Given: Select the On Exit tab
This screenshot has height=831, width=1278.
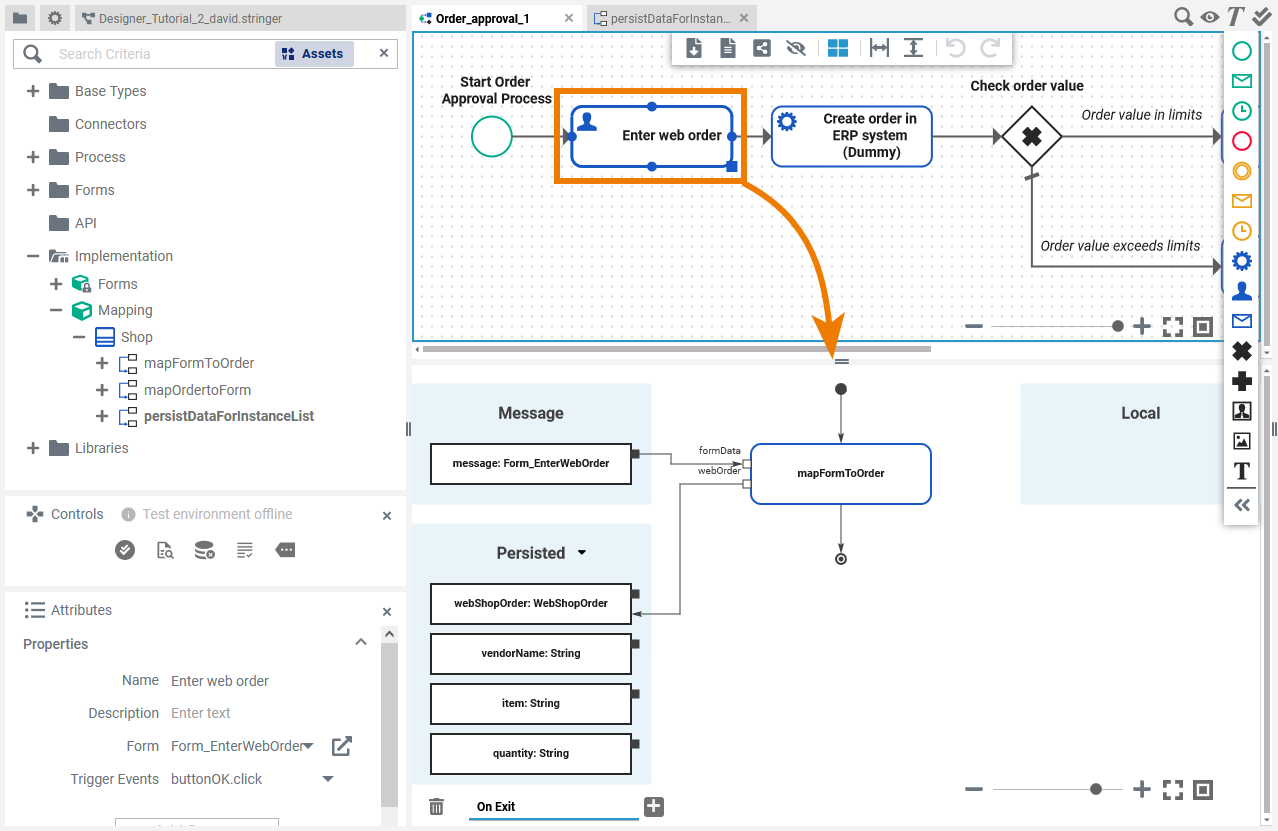Looking at the screenshot, I should coord(496,807).
